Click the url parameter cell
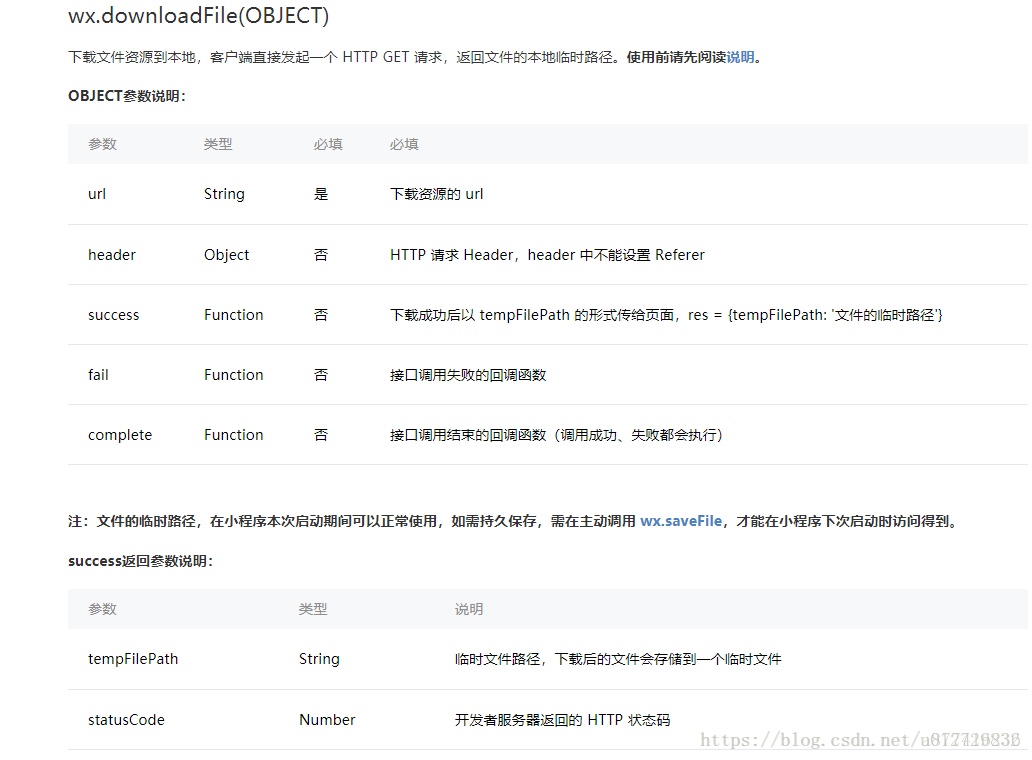1032x760 pixels. coord(97,194)
